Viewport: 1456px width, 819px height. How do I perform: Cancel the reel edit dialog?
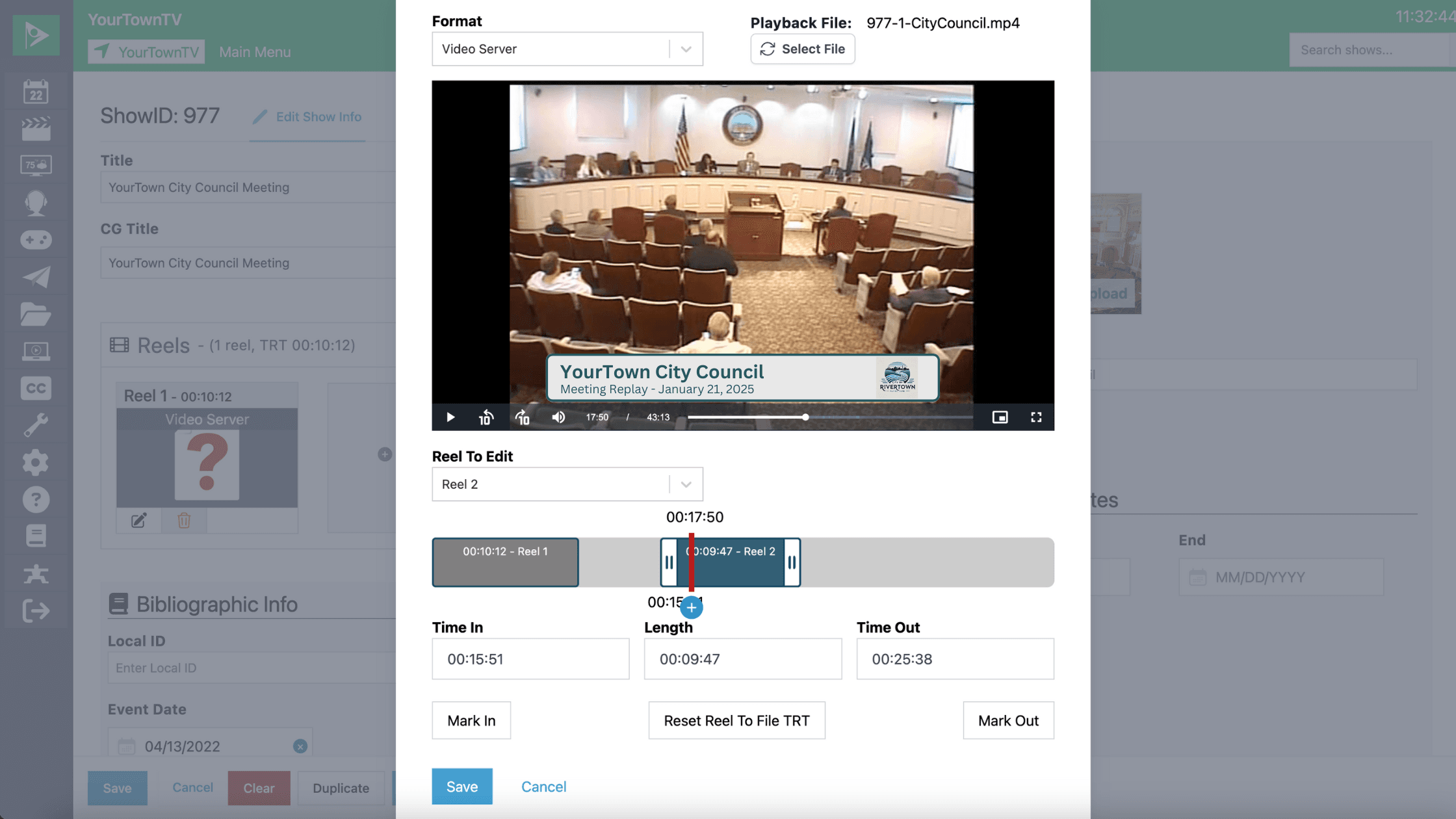coord(543,786)
